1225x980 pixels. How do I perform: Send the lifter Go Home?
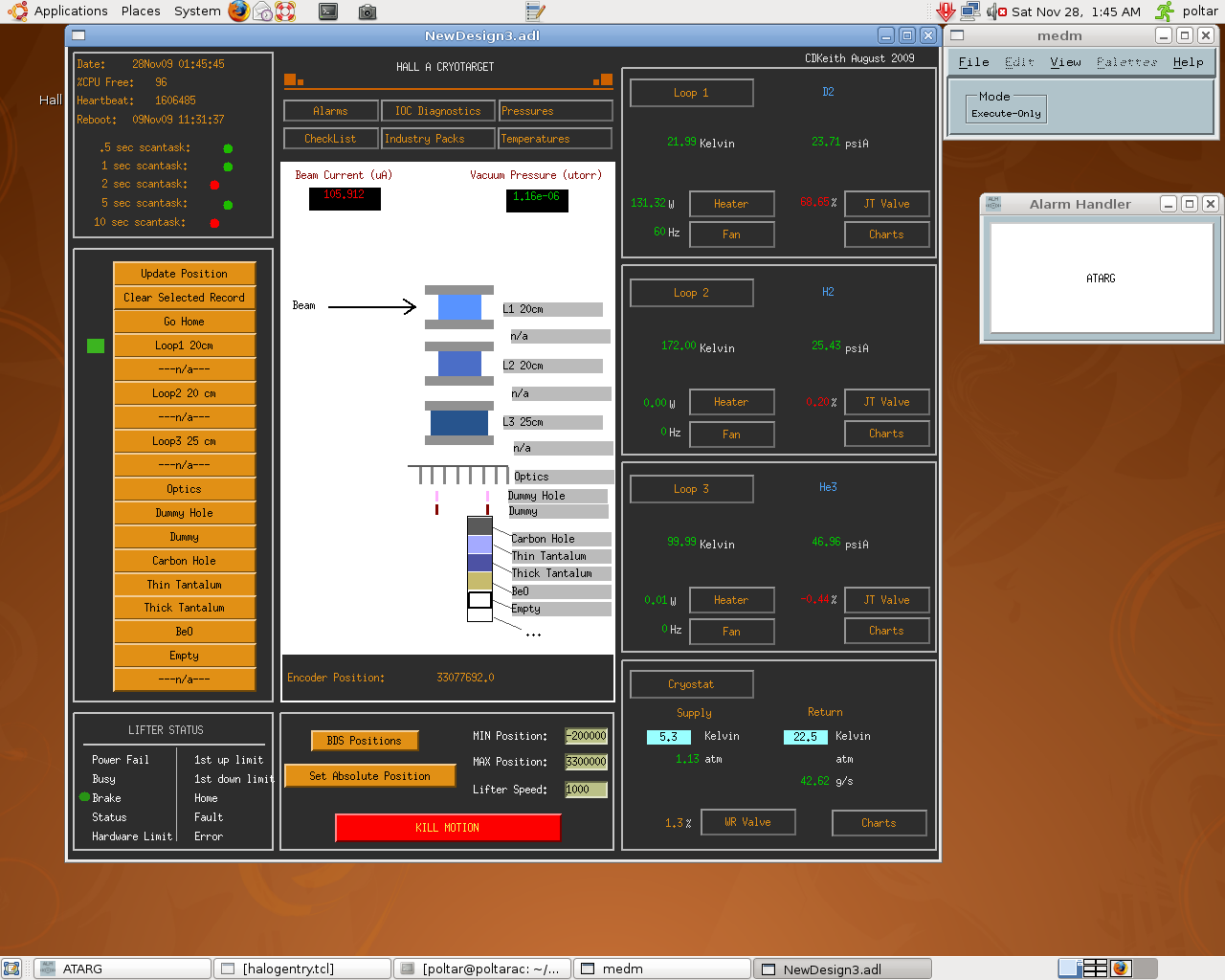point(185,322)
